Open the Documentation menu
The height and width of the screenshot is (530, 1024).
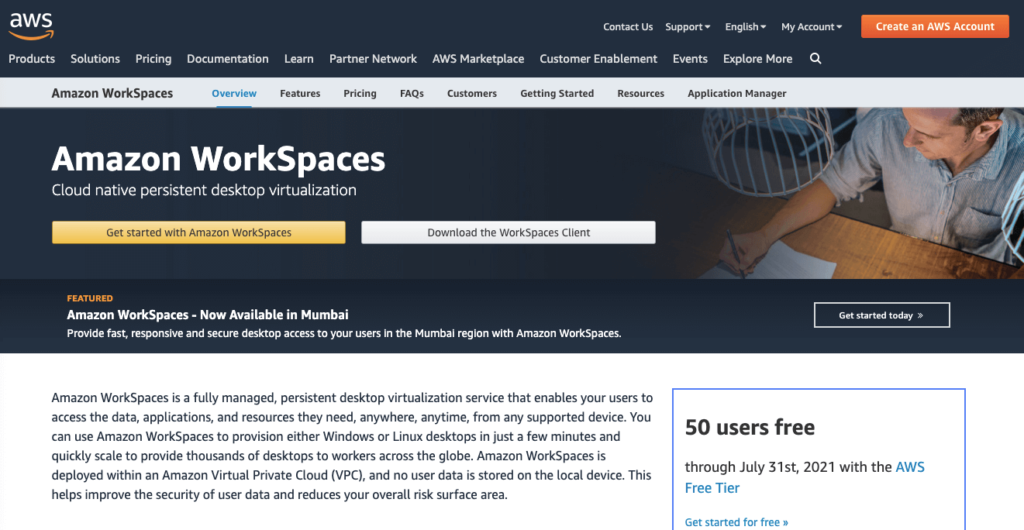coord(227,59)
